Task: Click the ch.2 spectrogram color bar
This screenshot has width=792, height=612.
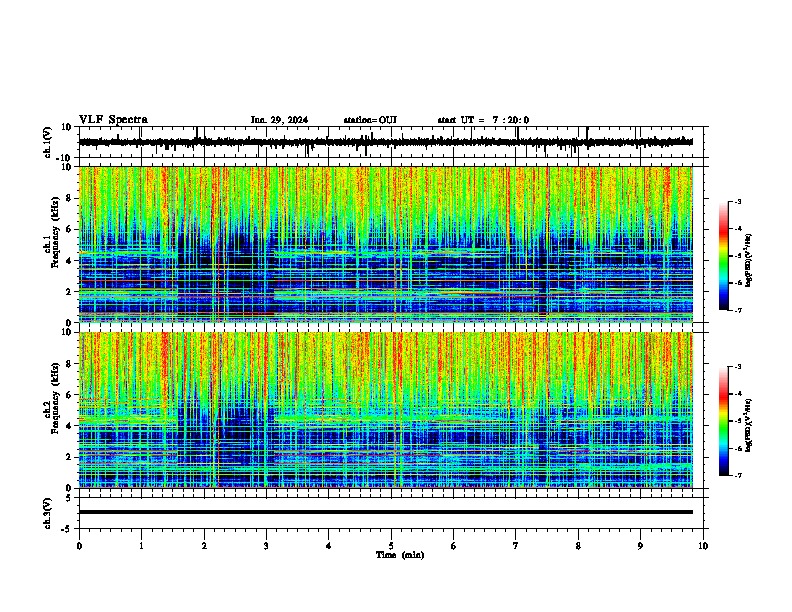Action: tap(724, 421)
